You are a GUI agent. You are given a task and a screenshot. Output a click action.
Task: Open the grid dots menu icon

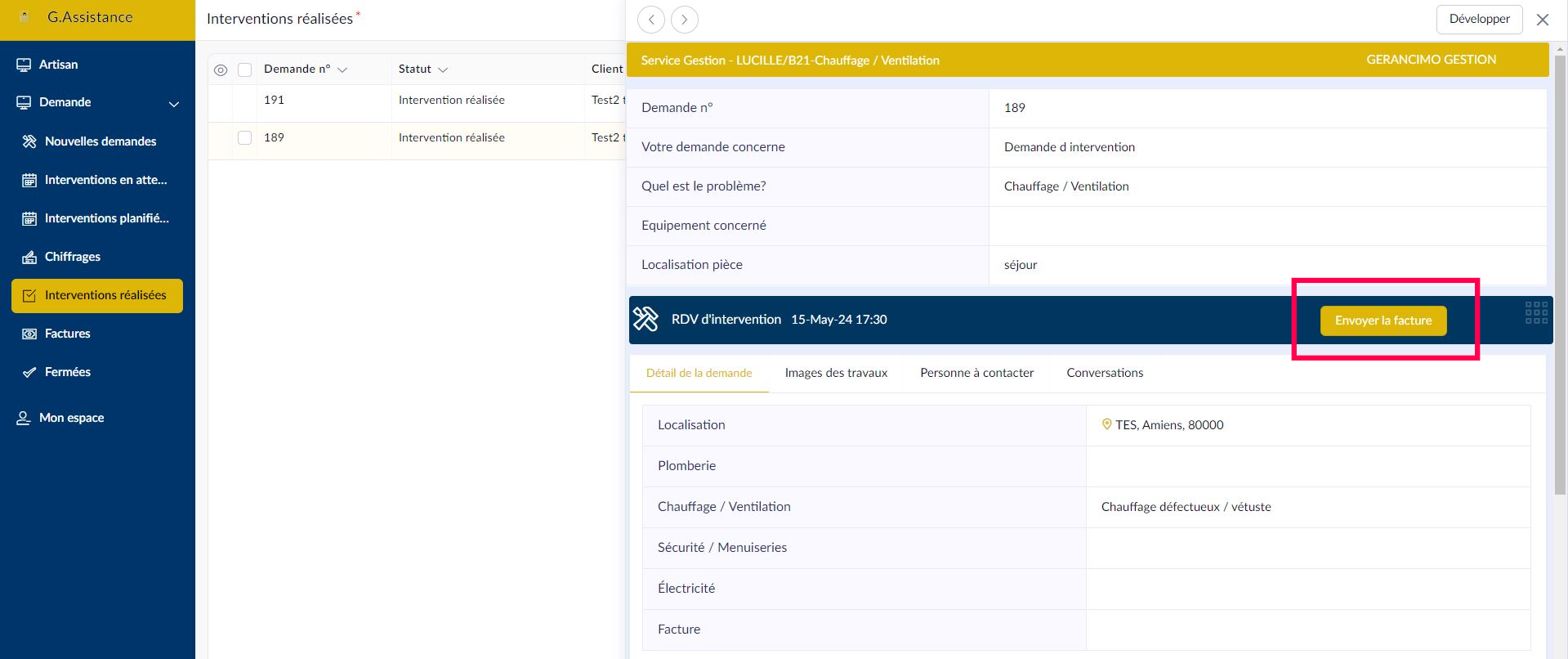(1535, 312)
